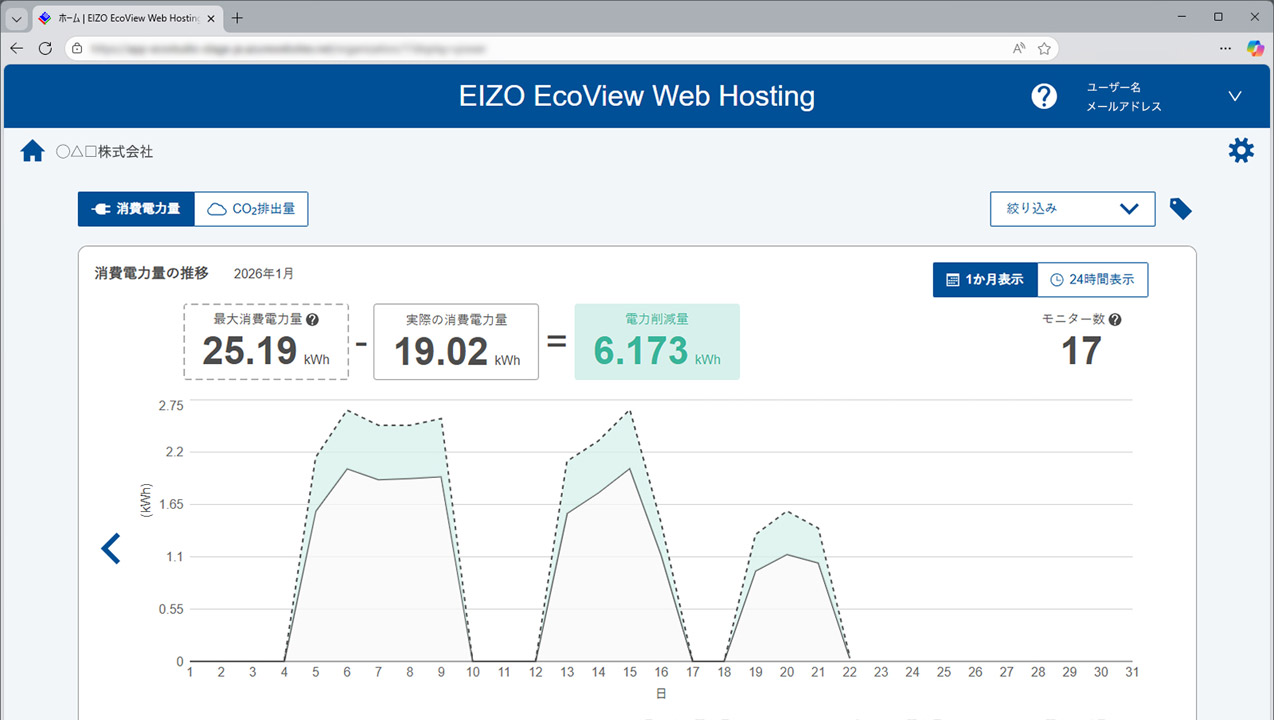This screenshot has width=1280, height=720.
Task: Refresh the page
Action: [x=46, y=47]
